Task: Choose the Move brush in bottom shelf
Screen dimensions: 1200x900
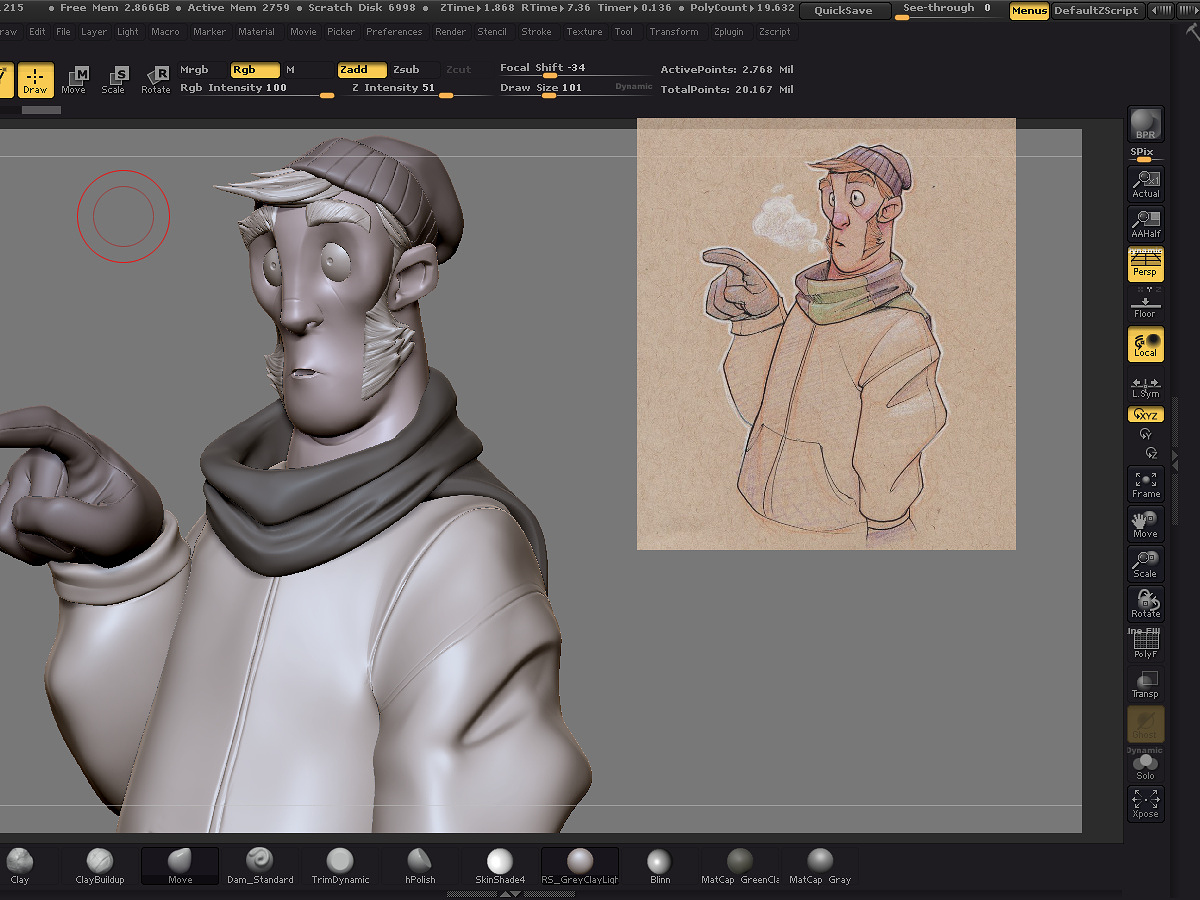Action: click(180, 866)
